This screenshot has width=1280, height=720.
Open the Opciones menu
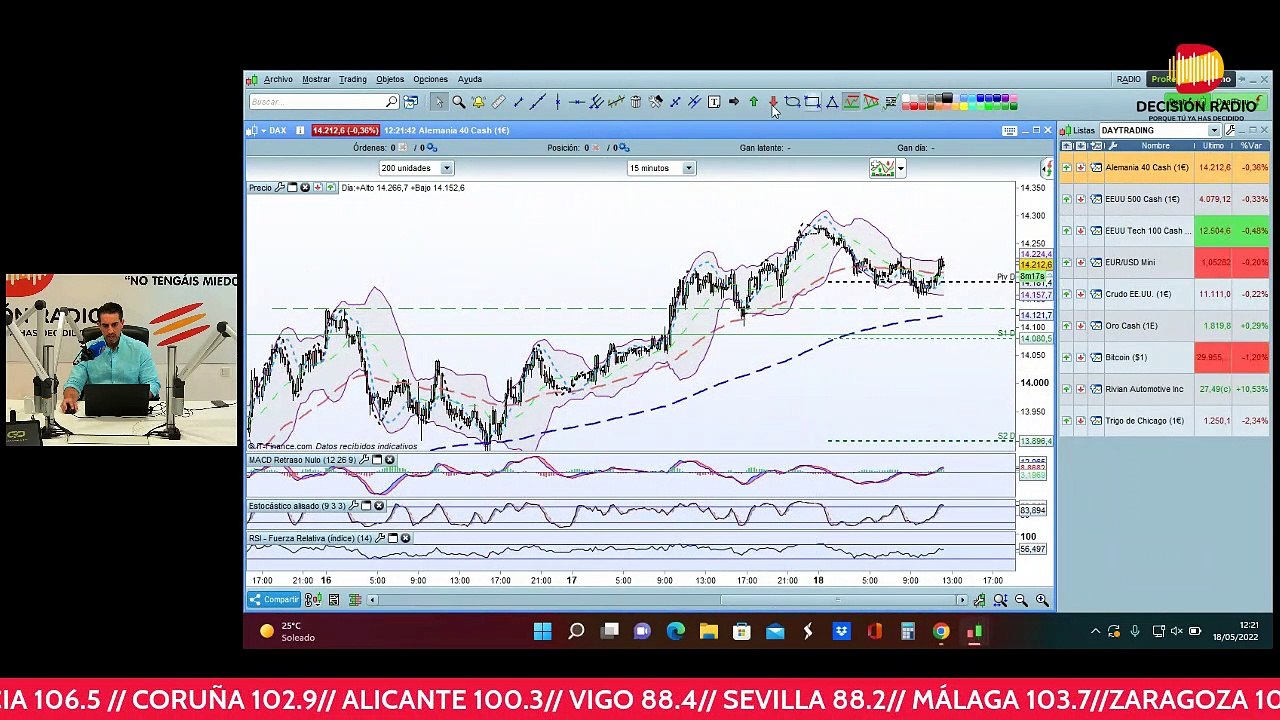point(431,79)
